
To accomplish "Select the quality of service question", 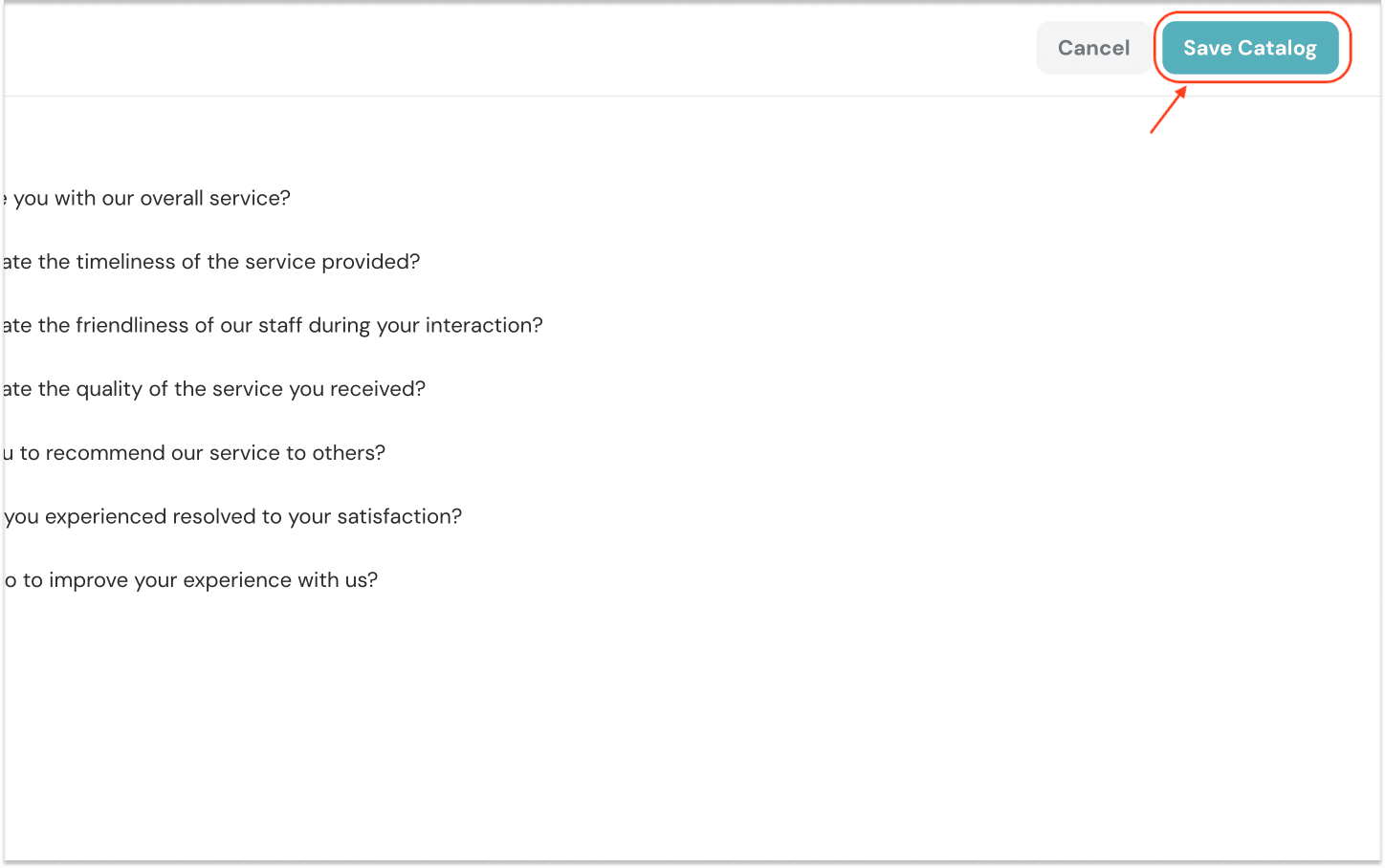I will (215, 389).
